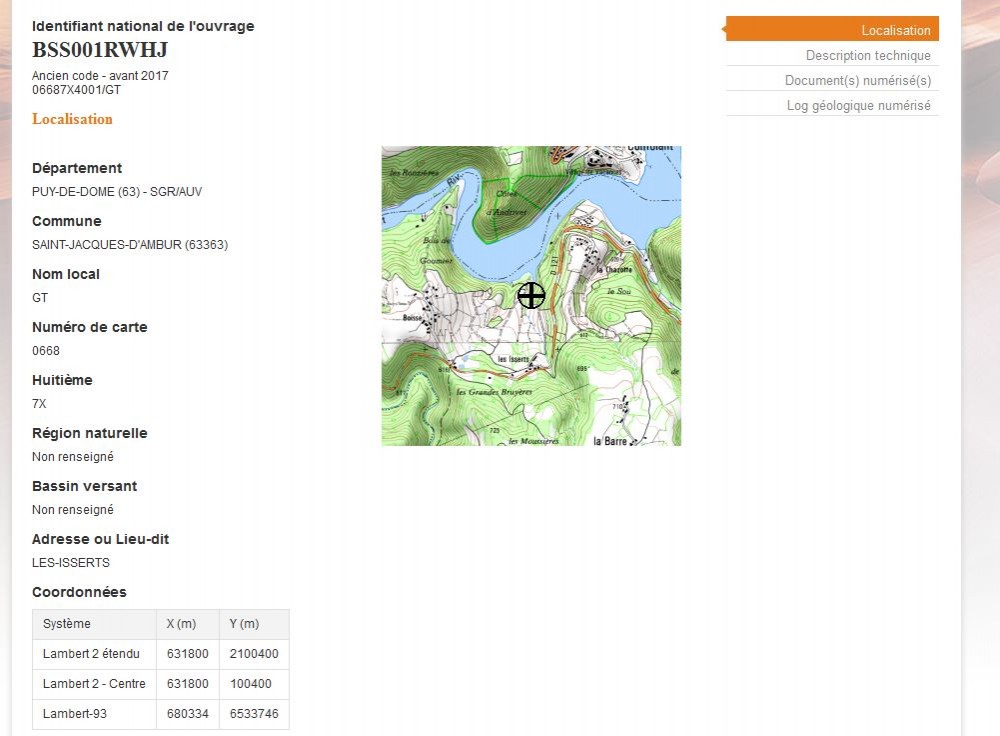
Task: Click the Système column header
Action: [67, 624]
